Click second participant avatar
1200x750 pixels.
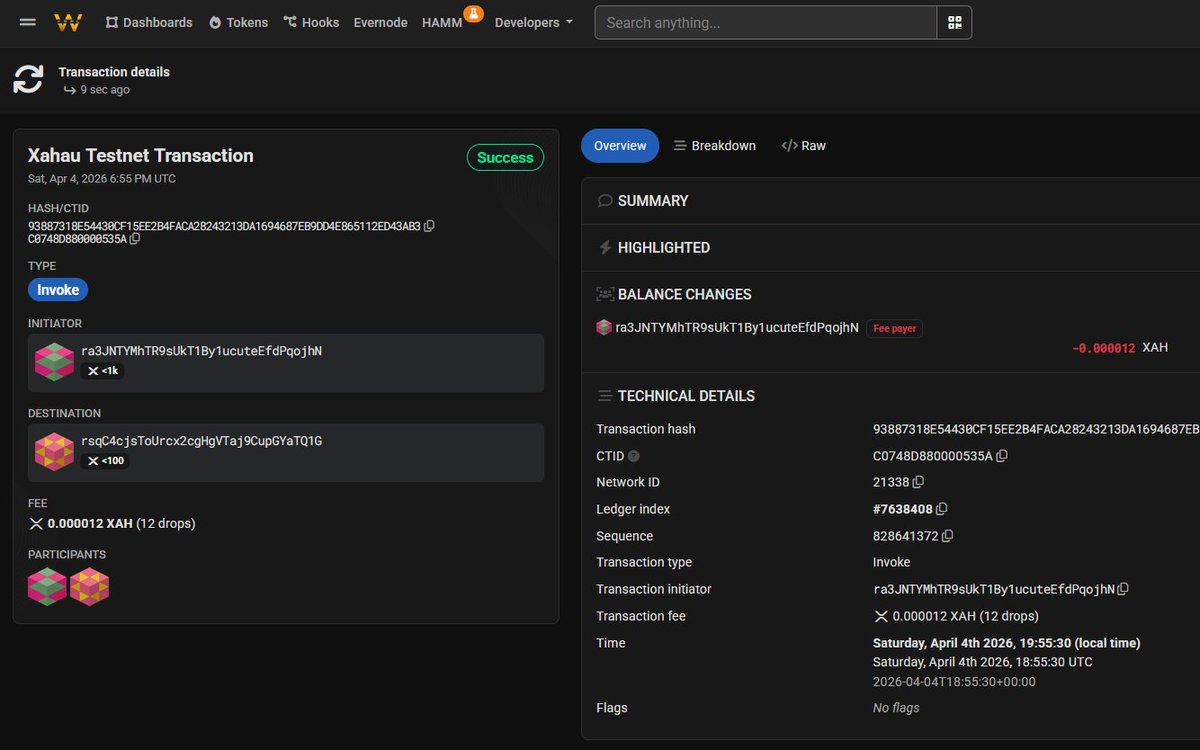(89, 587)
